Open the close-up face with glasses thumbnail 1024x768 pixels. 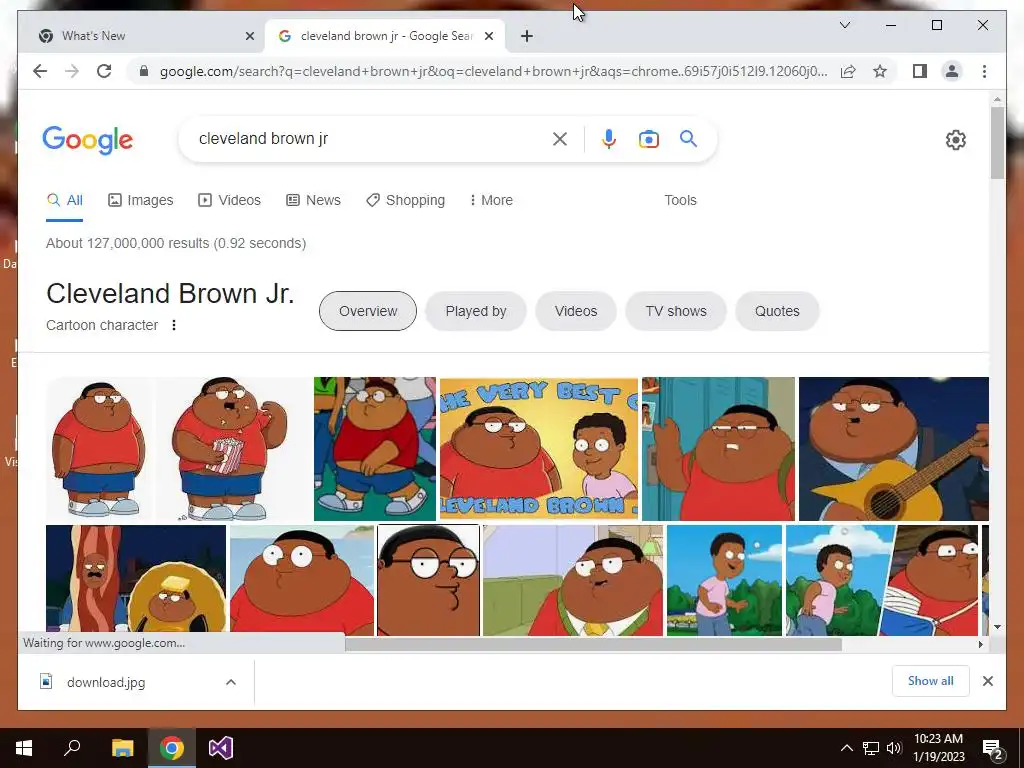(428, 580)
